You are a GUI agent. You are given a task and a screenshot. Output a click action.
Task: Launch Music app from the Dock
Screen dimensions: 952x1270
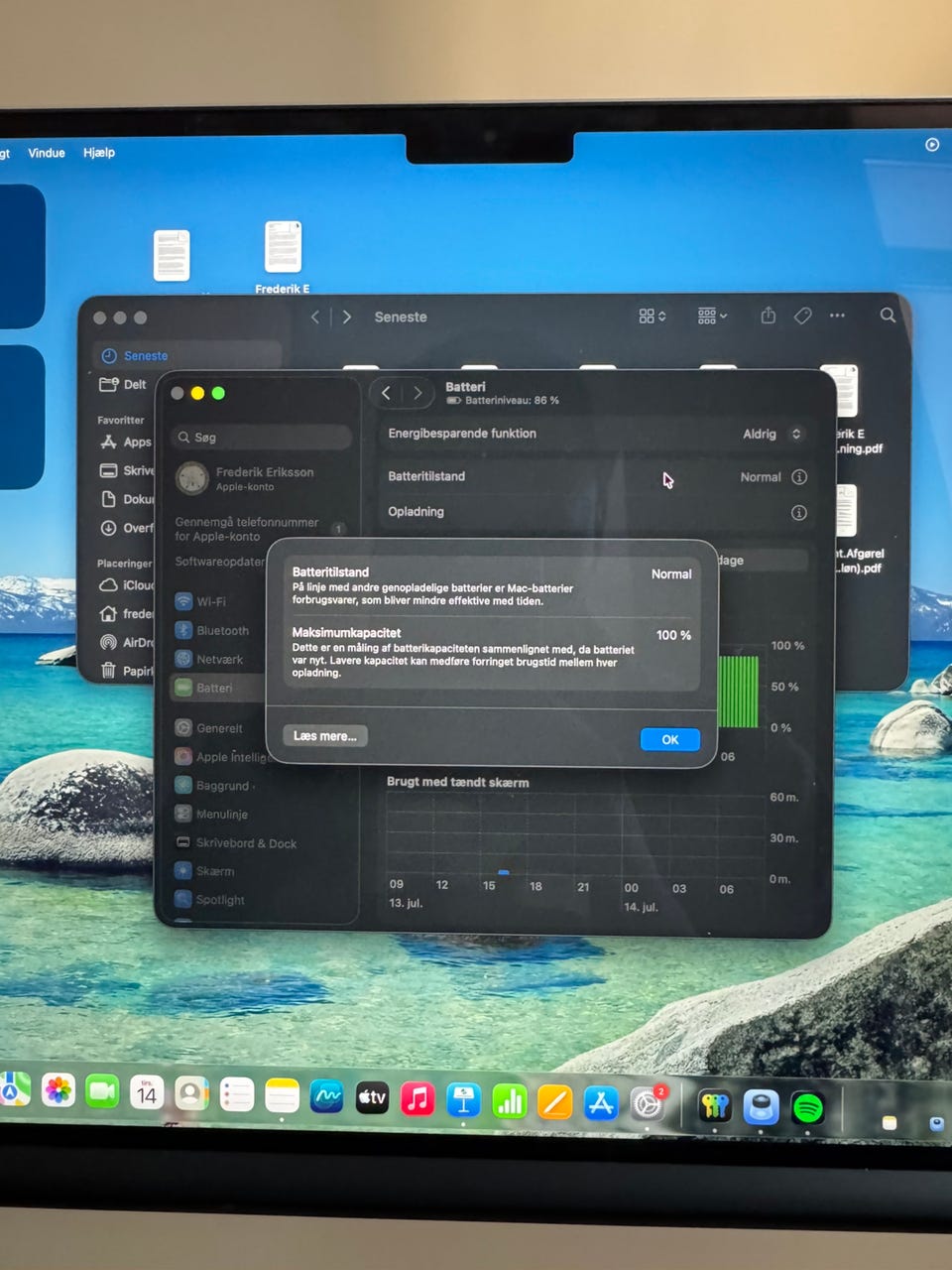point(417,1099)
